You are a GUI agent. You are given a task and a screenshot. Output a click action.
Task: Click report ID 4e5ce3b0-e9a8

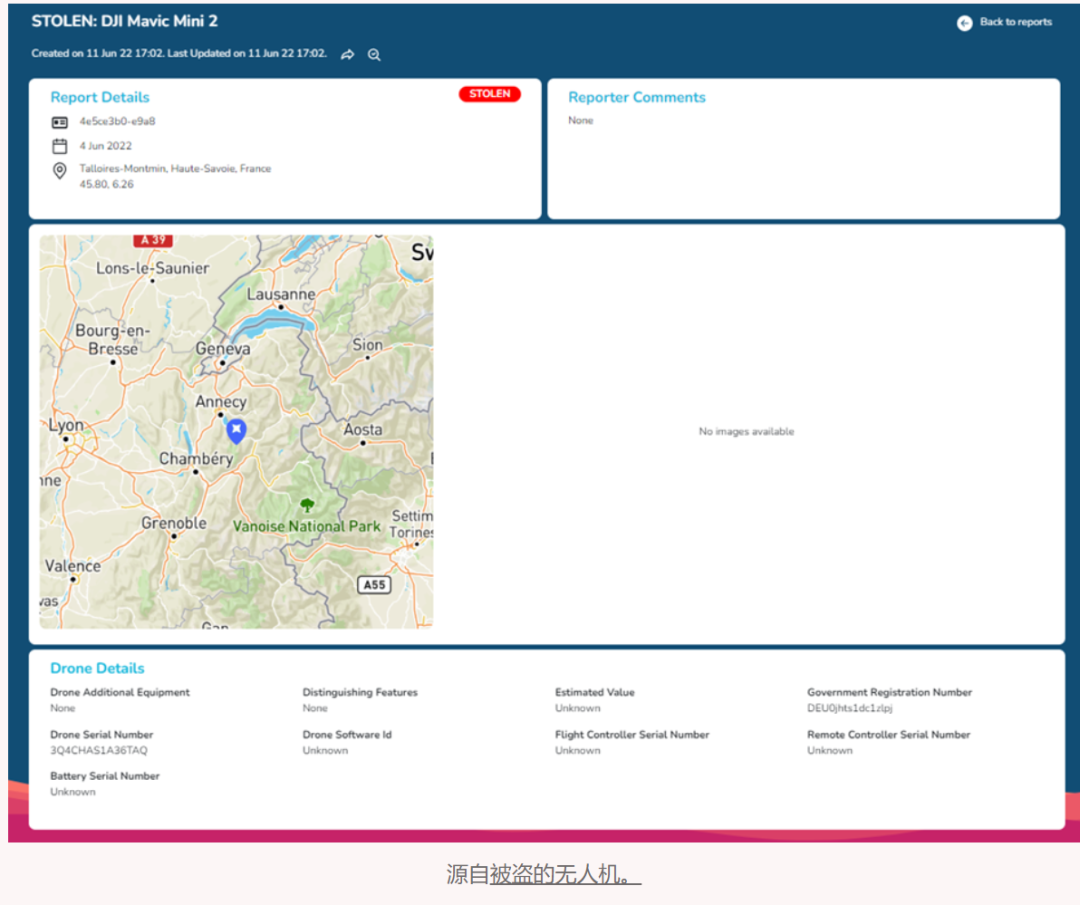117,121
